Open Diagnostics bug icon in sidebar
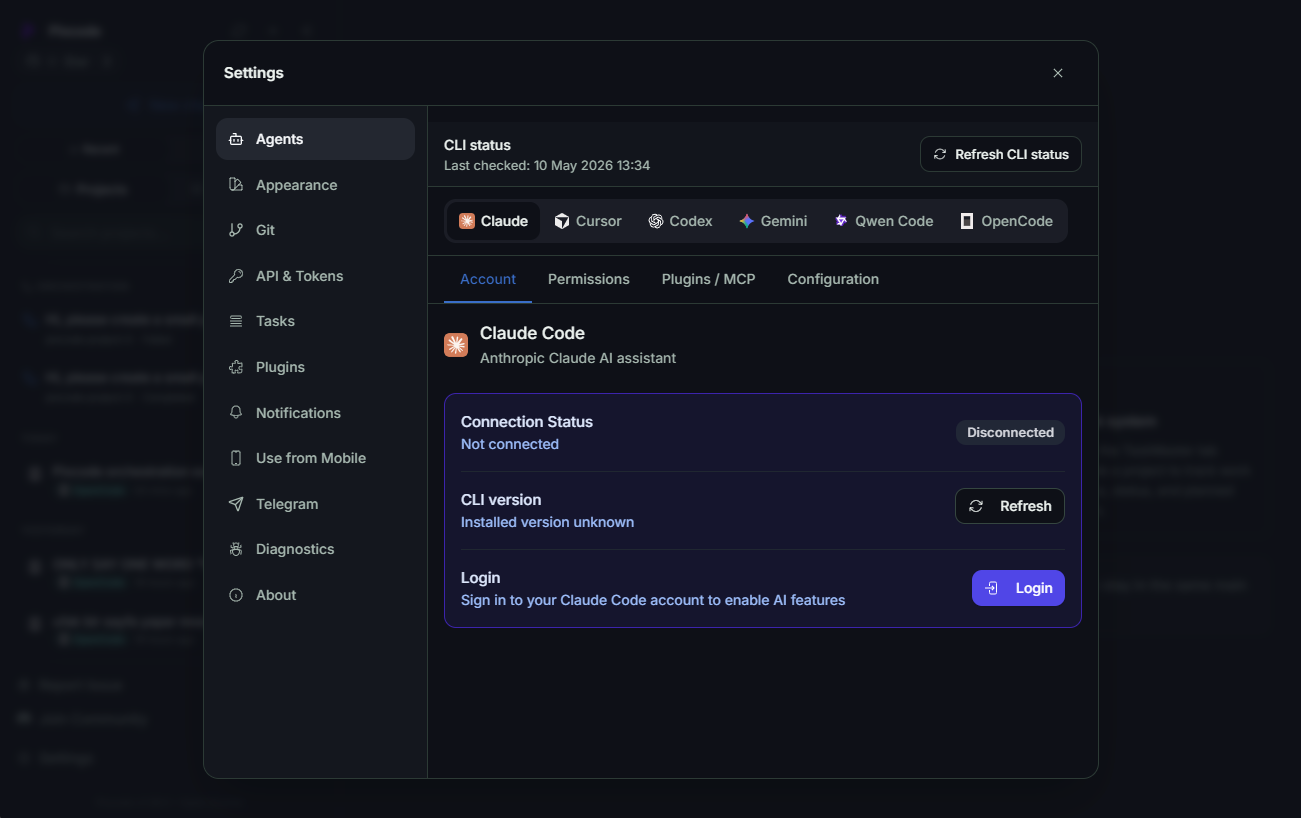 pyautogui.click(x=236, y=549)
